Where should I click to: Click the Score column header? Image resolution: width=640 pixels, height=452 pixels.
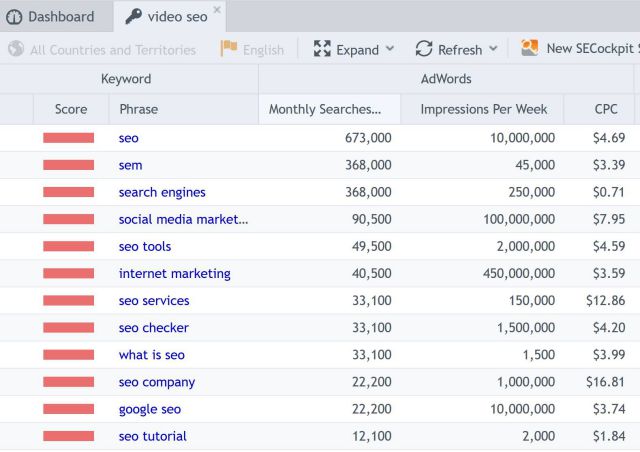(71, 110)
